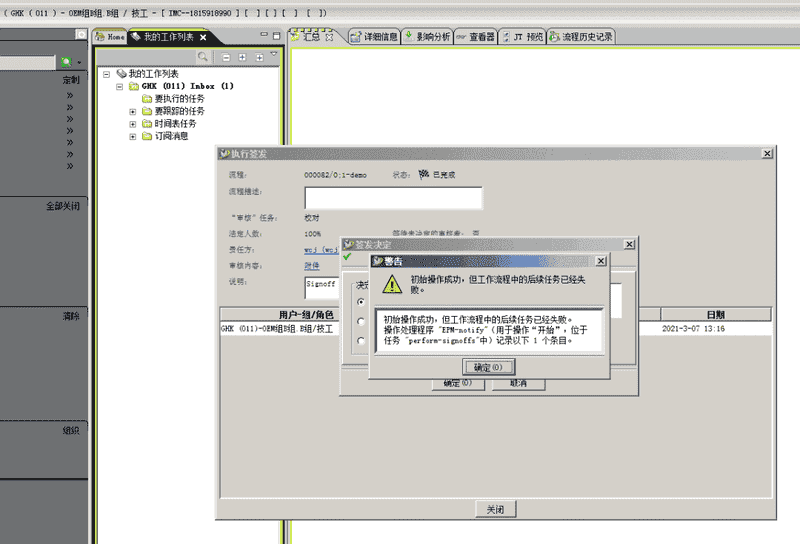This screenshot has width=800, height=544.
Task: Click the small icon at the sidebar's top-right corner
Action: tap(81, 34)
